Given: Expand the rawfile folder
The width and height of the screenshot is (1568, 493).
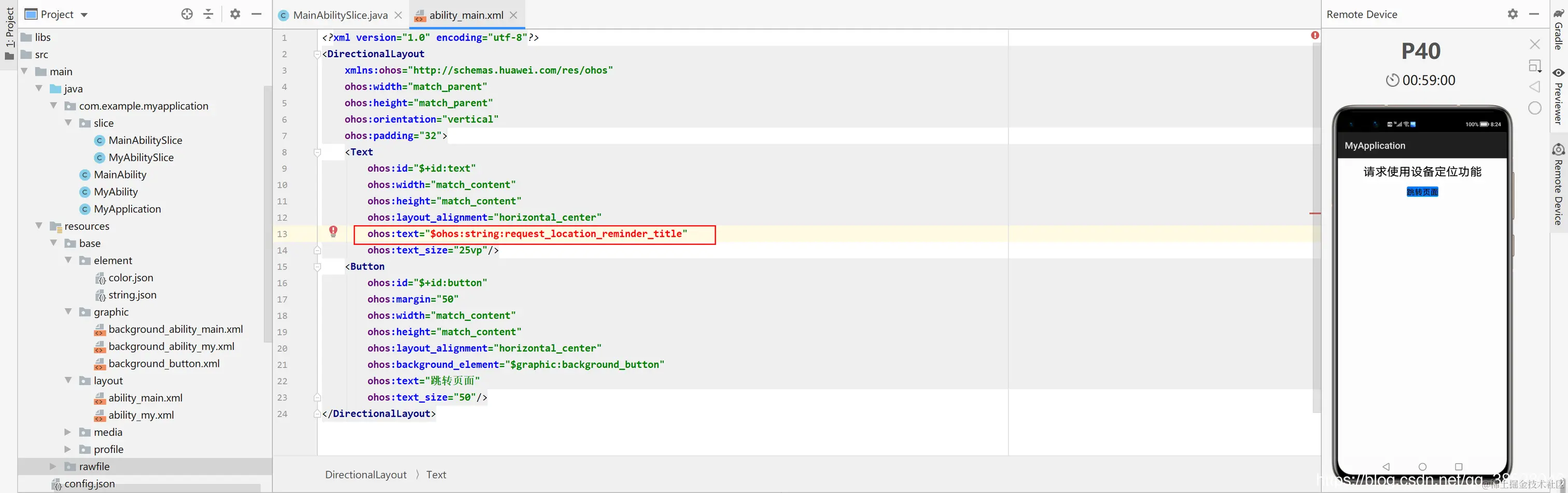Looking at the screenshot, I should (52, 466).
